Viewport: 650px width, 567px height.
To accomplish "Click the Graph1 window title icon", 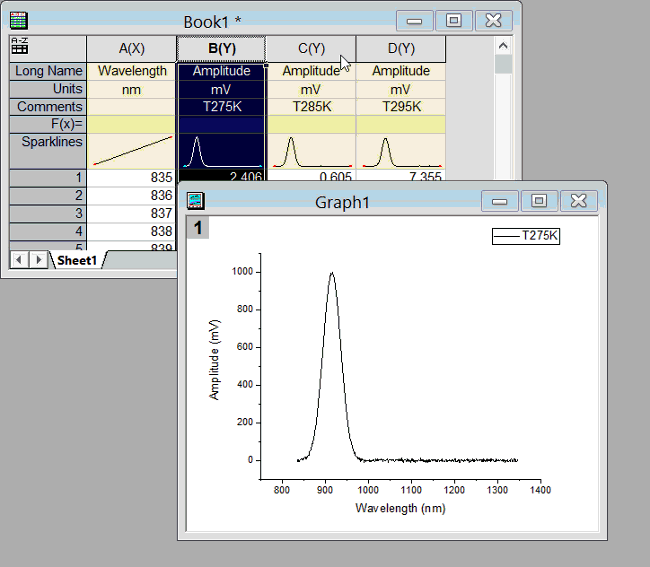I will 196,201.
